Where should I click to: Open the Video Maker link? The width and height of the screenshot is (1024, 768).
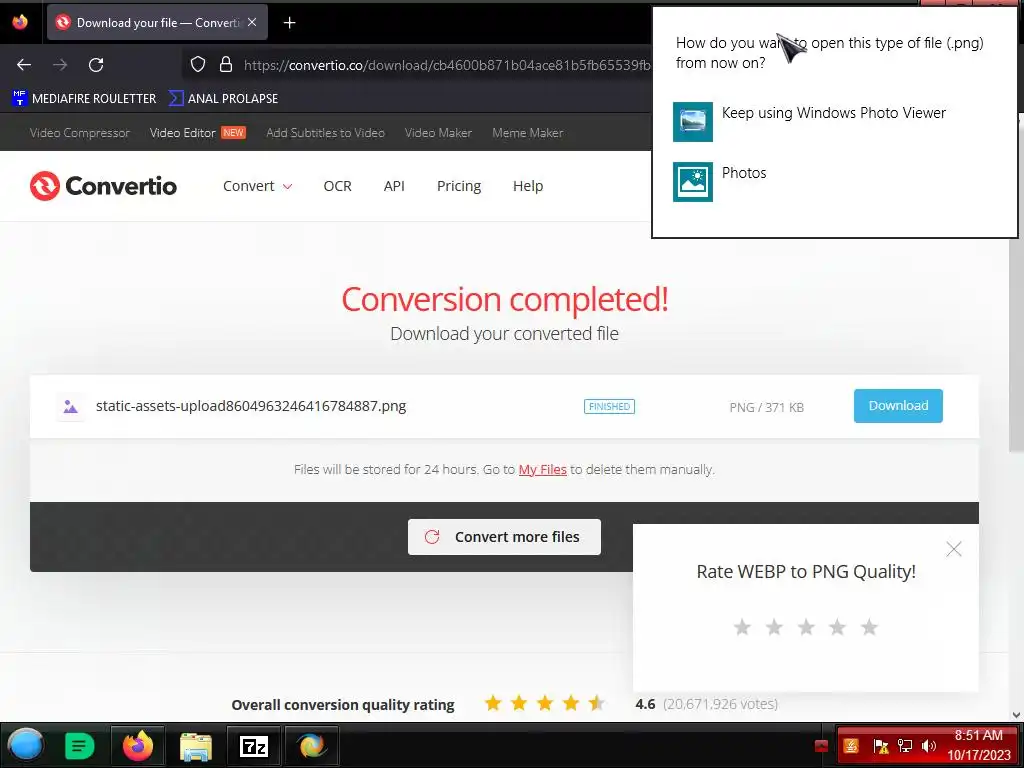[x=438, y=133]
